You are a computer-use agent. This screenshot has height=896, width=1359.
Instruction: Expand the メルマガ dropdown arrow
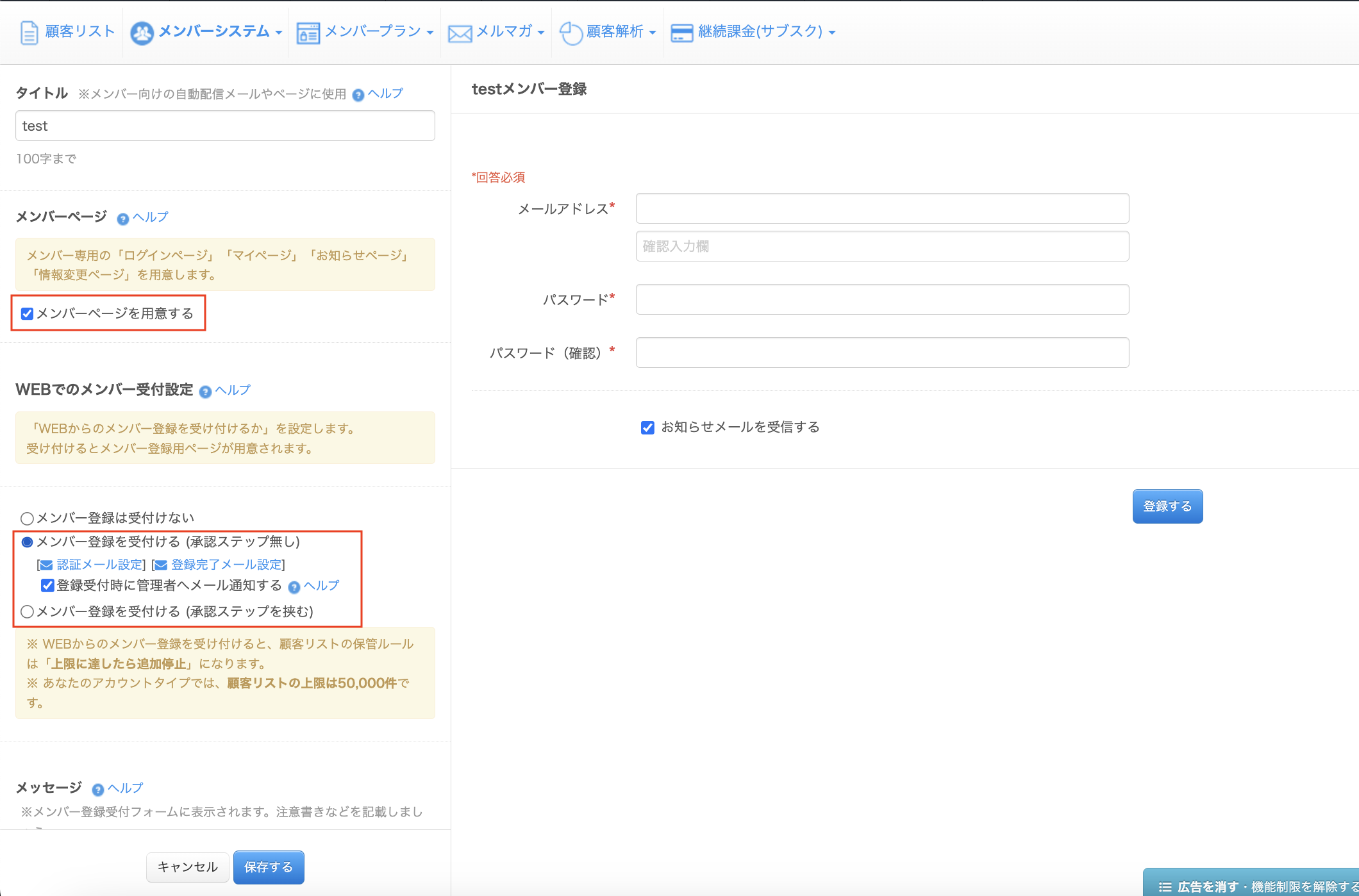[x=541, y=32]
